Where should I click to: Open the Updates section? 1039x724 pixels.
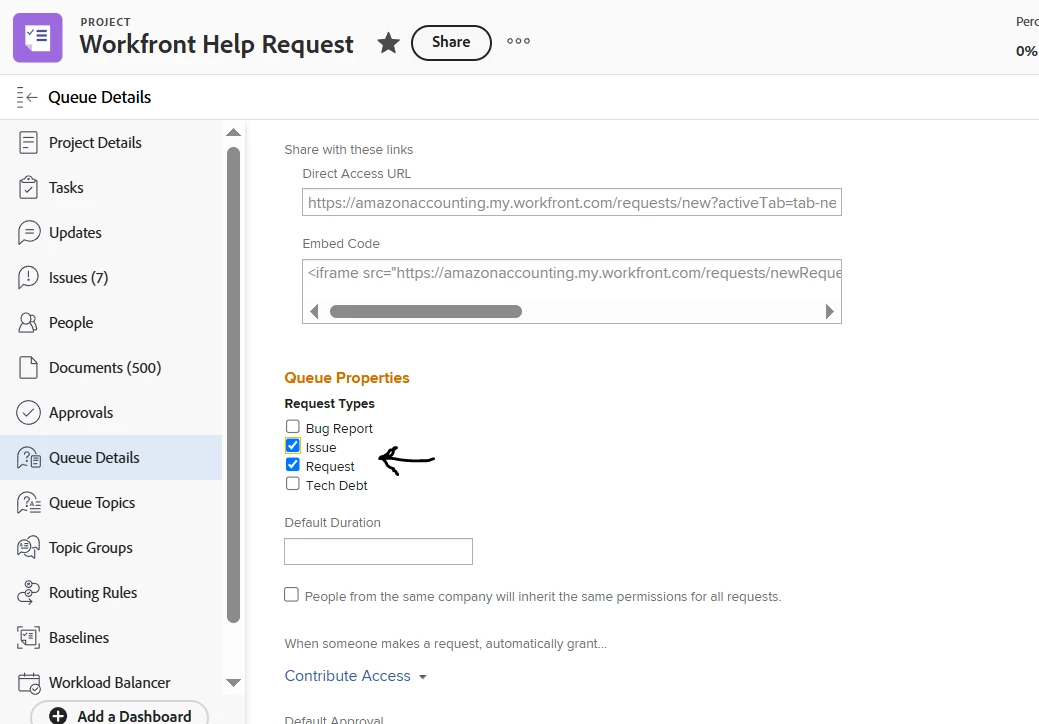click(76, 233)
